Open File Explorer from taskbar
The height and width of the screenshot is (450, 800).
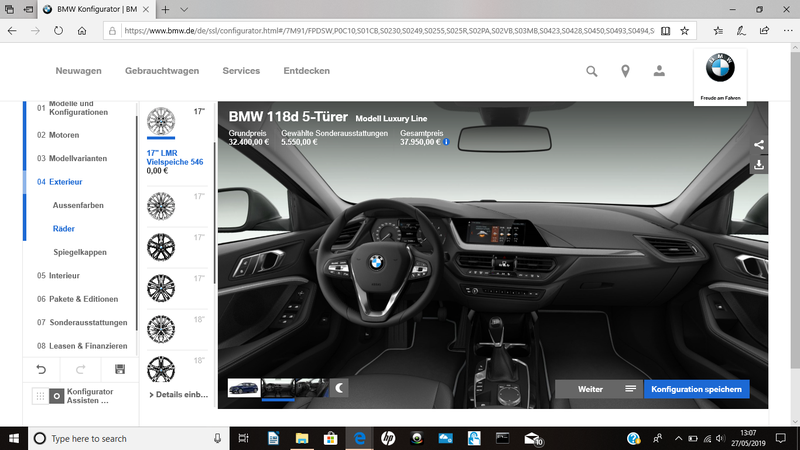click(302, 439)
